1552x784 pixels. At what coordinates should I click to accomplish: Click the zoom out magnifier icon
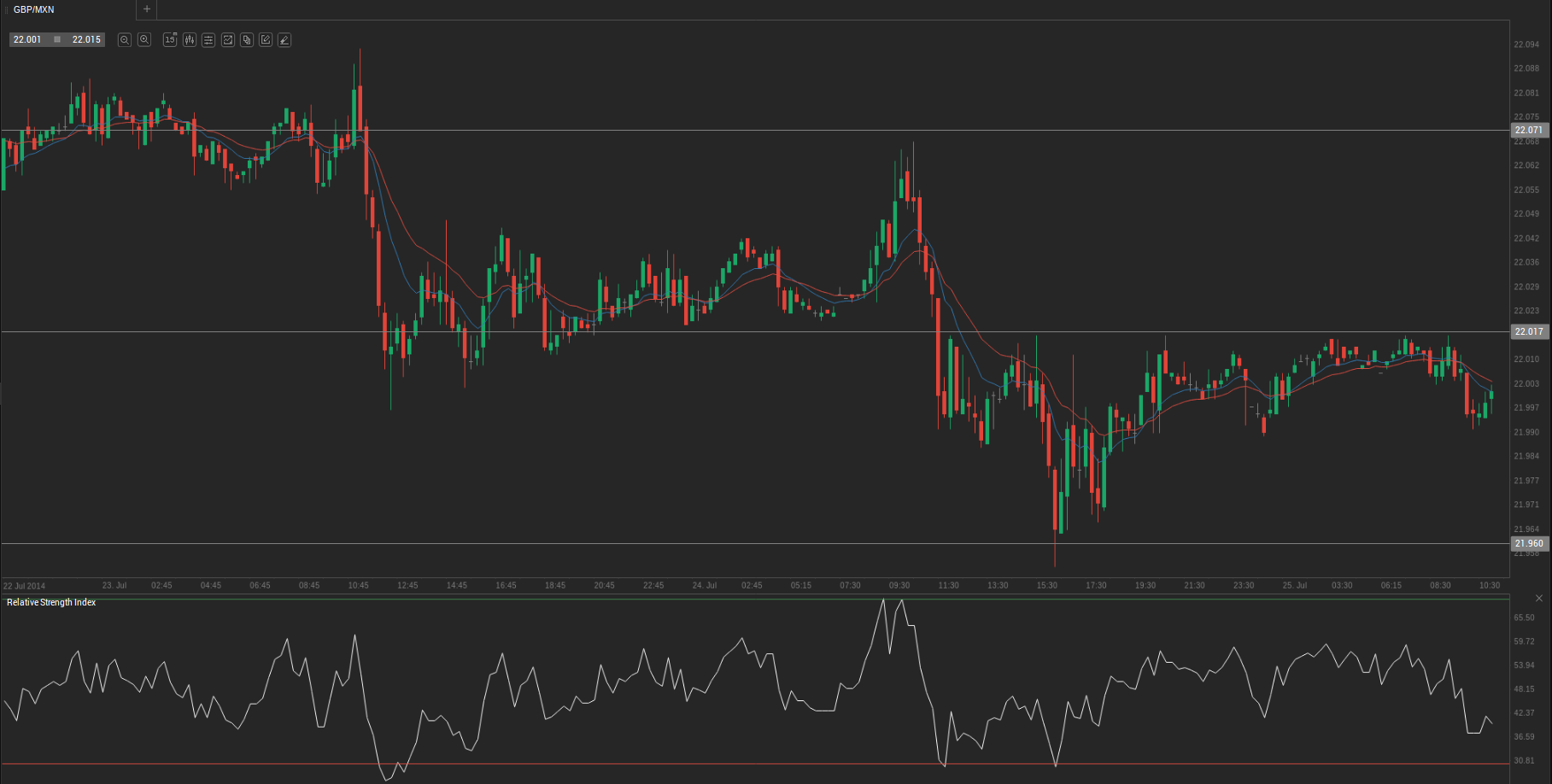[x=125, y=40]
